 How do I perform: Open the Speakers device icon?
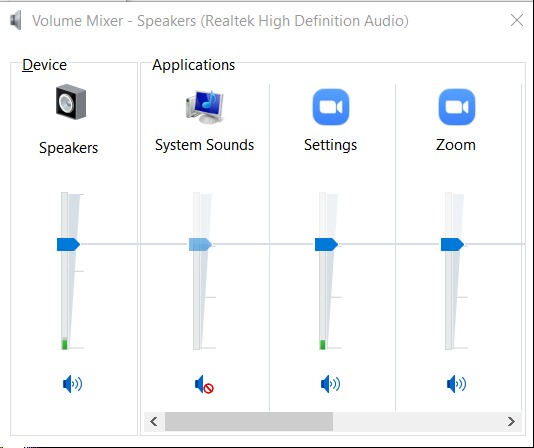coord(71,102)
